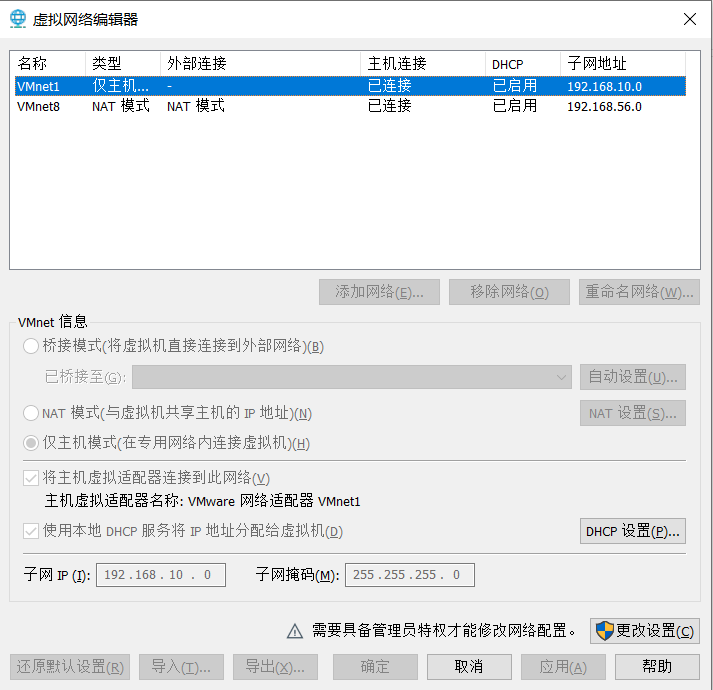Click 需要具备管理员特权 warning message

tap(443, 631)
